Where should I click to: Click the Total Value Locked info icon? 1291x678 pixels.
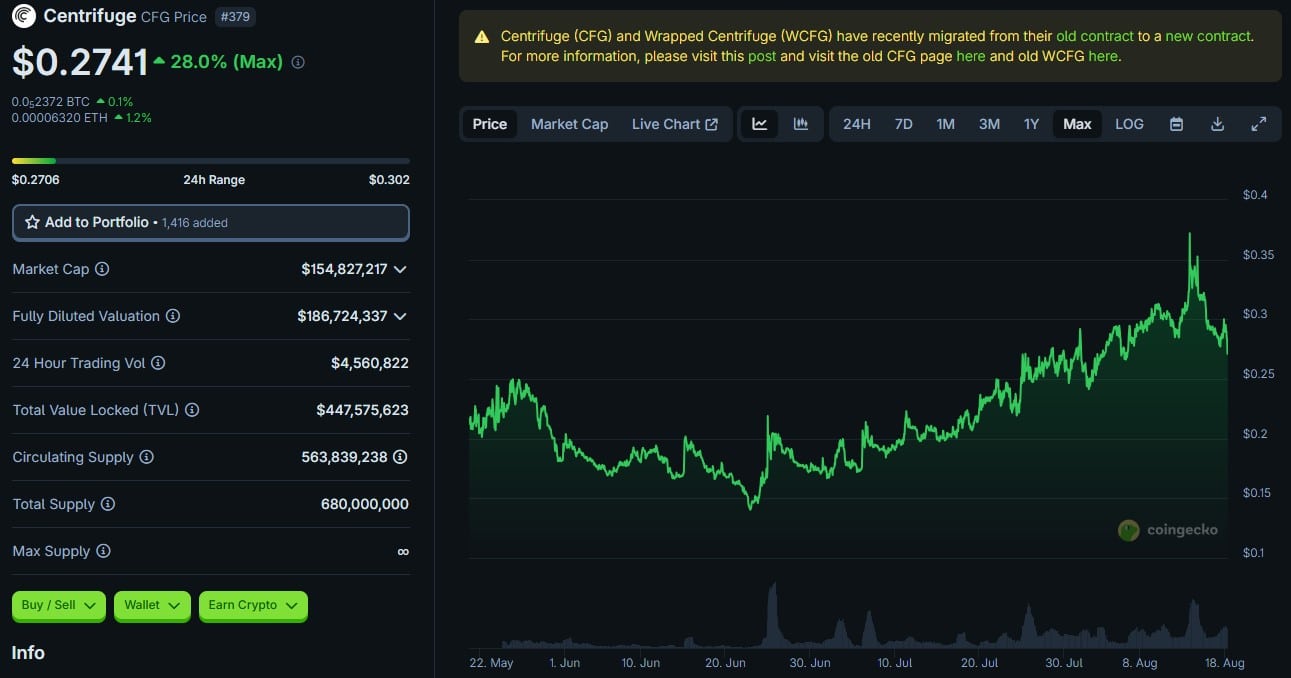192,410
